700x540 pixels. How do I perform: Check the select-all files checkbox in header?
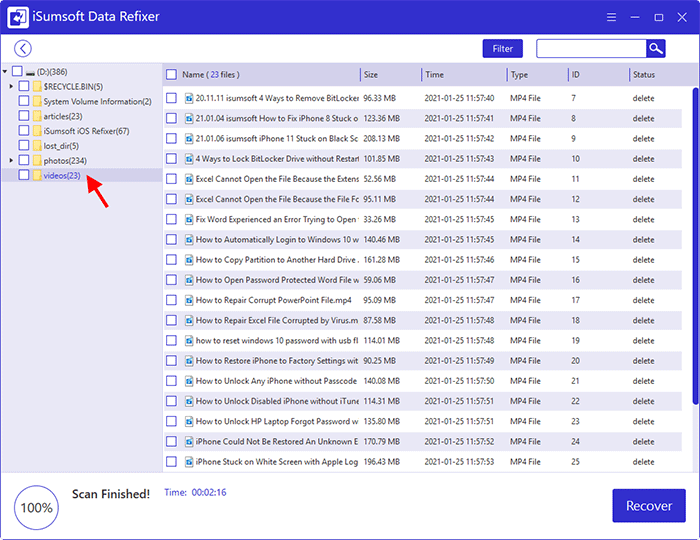point(171,75)
